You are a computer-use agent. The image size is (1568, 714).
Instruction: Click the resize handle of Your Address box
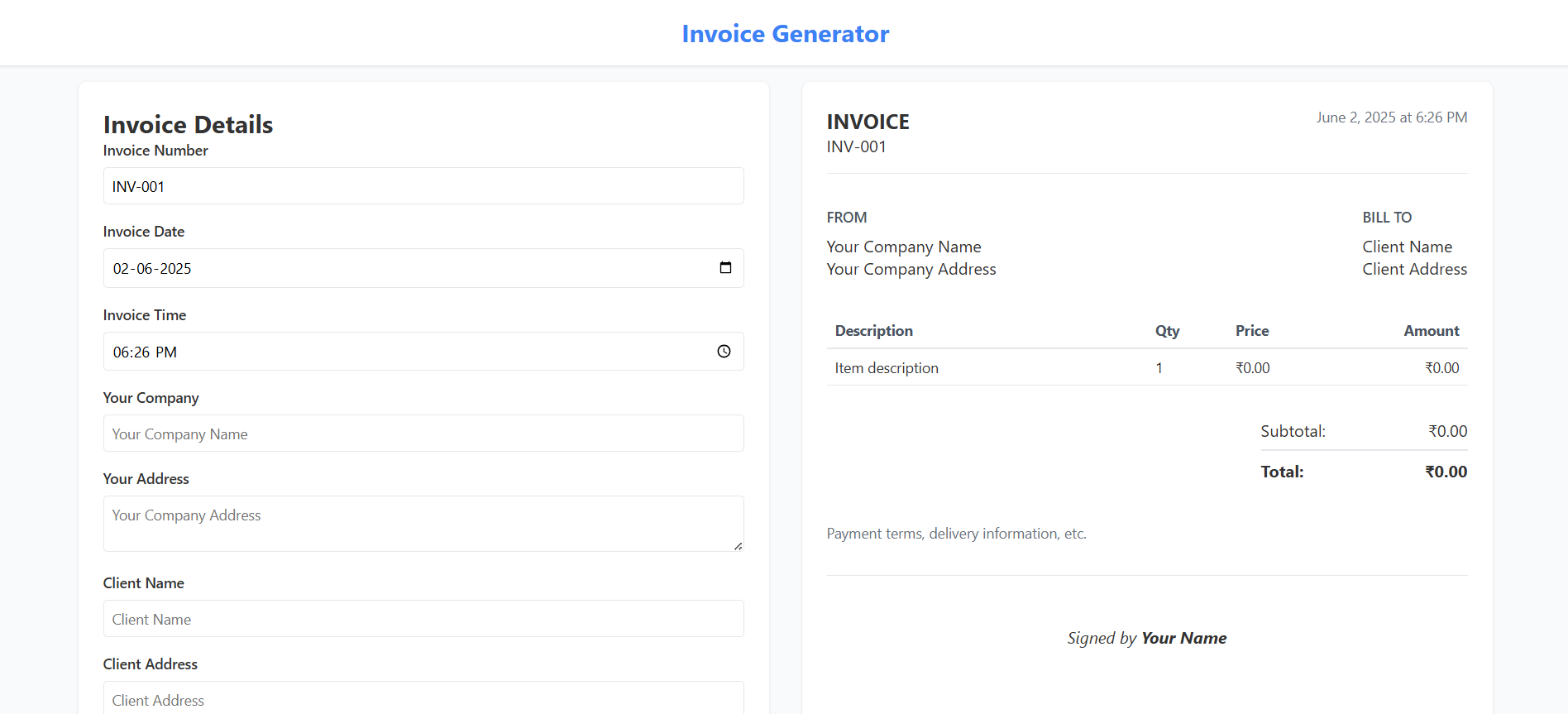click(738, 546)
